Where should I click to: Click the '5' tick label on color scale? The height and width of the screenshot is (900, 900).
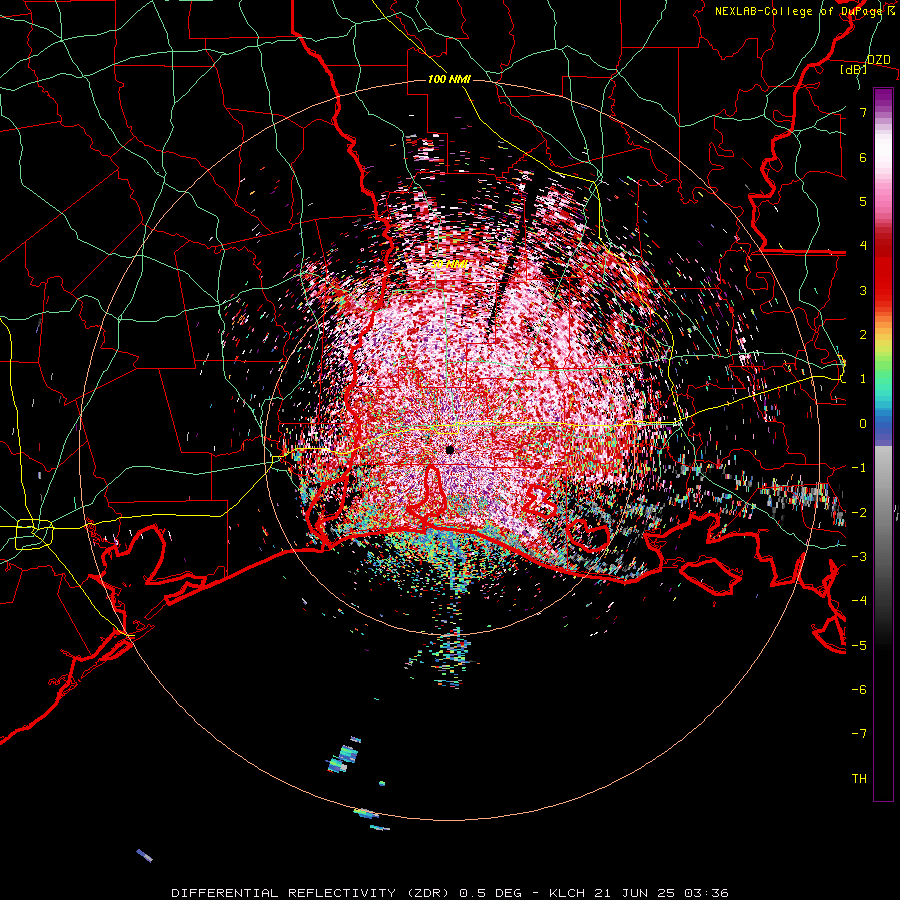[863, 201]
